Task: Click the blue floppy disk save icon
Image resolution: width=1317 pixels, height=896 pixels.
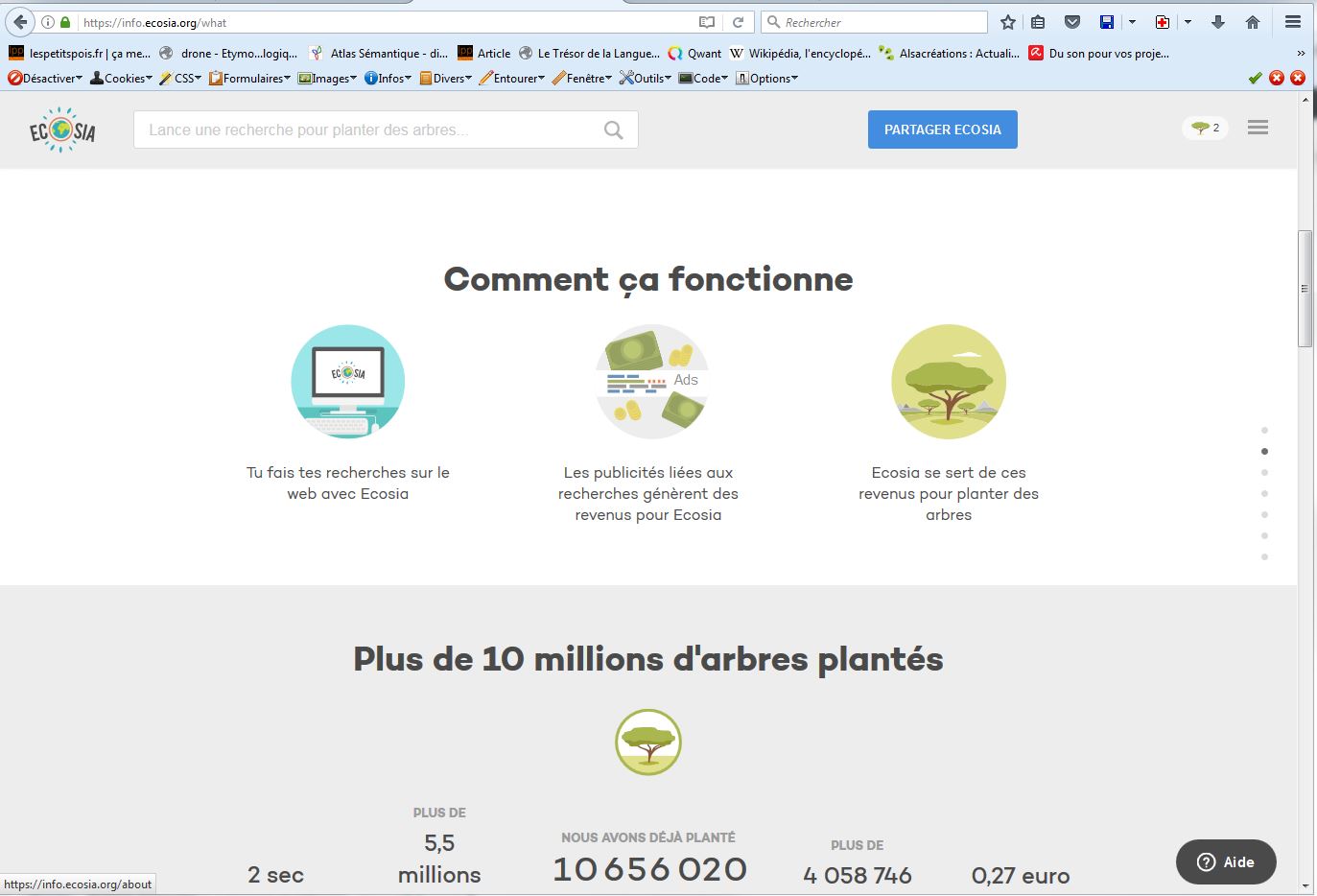Action: pos(1107,22)
